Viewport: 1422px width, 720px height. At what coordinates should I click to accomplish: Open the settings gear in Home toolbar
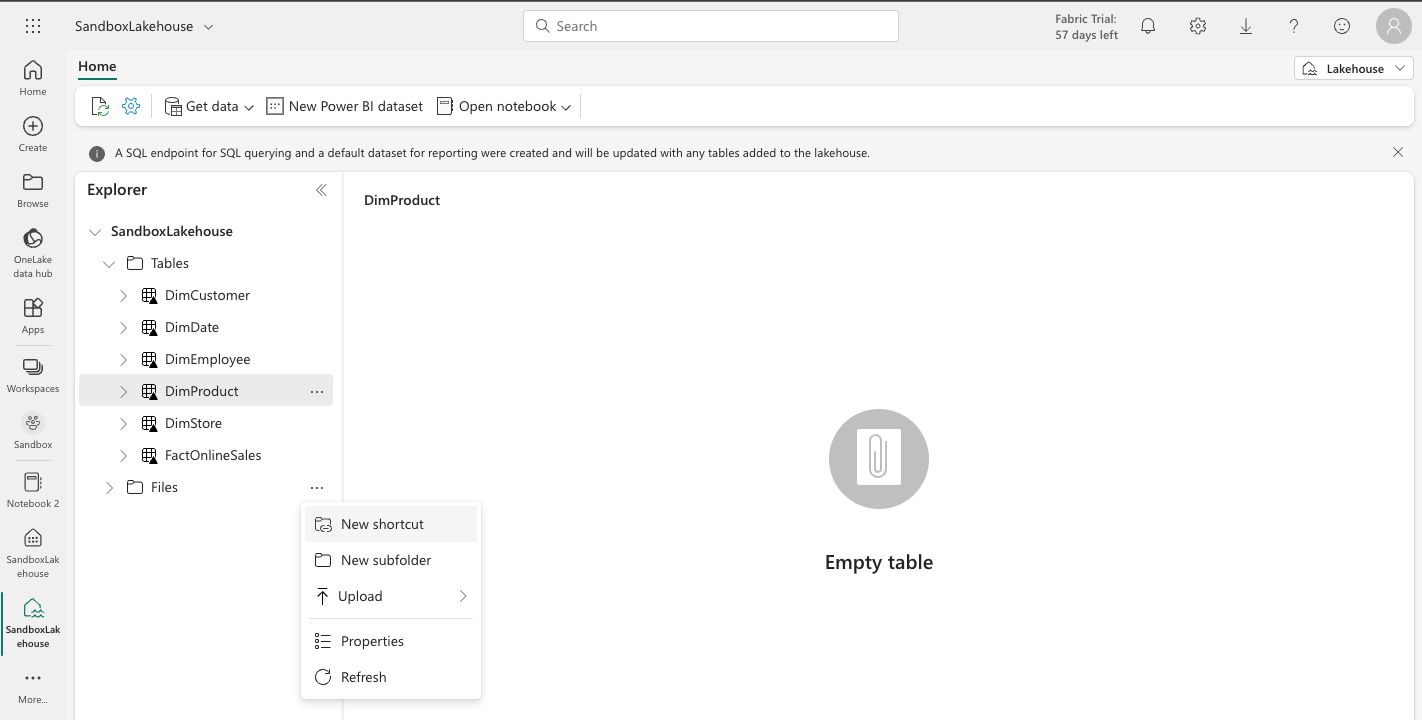(x=131, y=106)
